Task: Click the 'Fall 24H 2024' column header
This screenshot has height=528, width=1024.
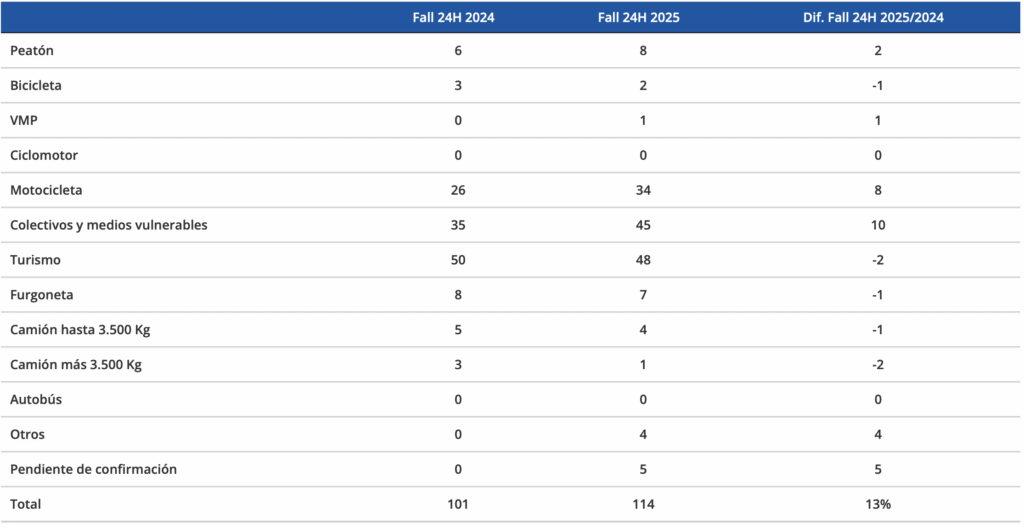Action: (458, 17)
